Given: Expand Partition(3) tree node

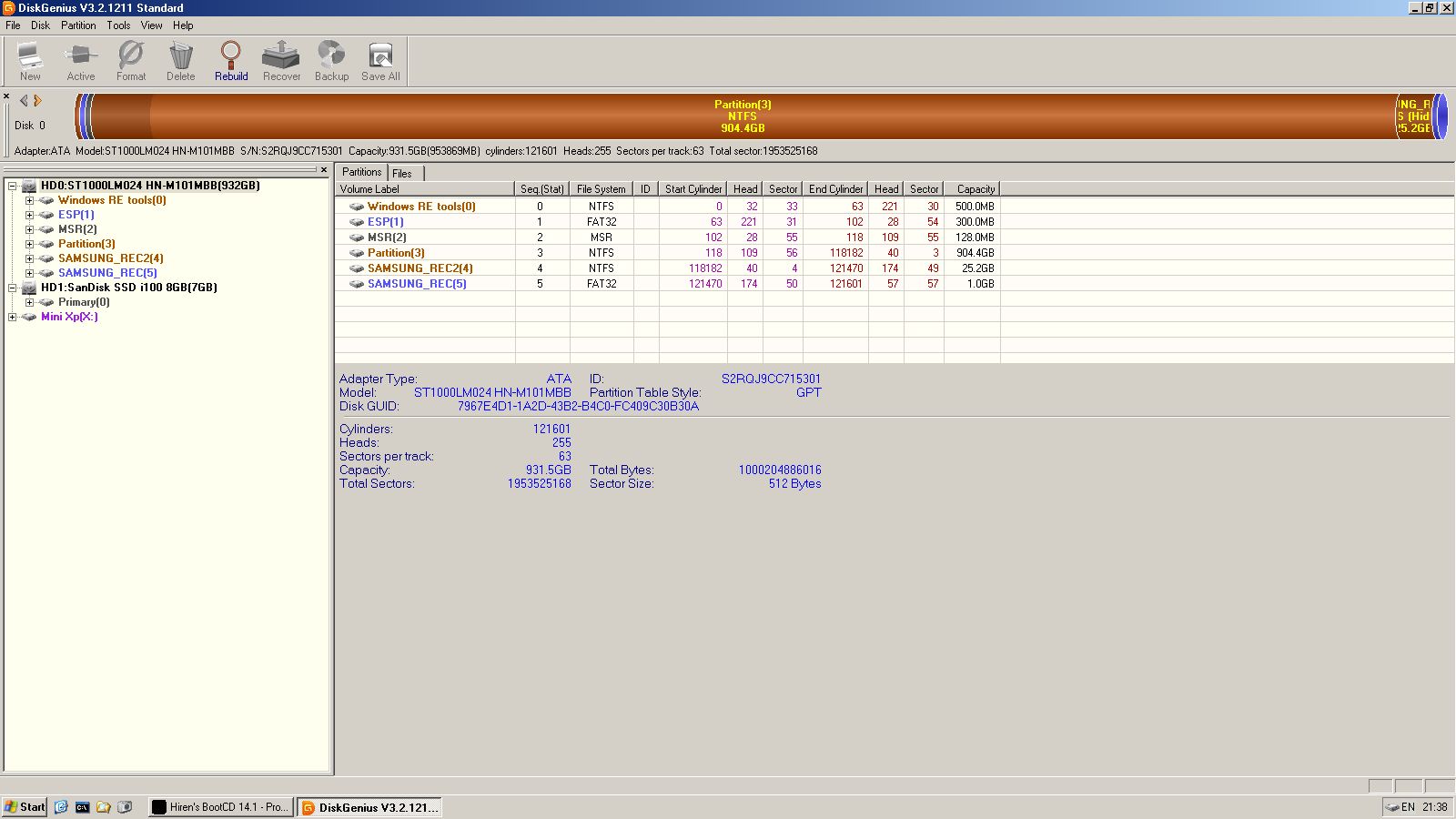Looking at the screenshot, I should pos(29,244).
